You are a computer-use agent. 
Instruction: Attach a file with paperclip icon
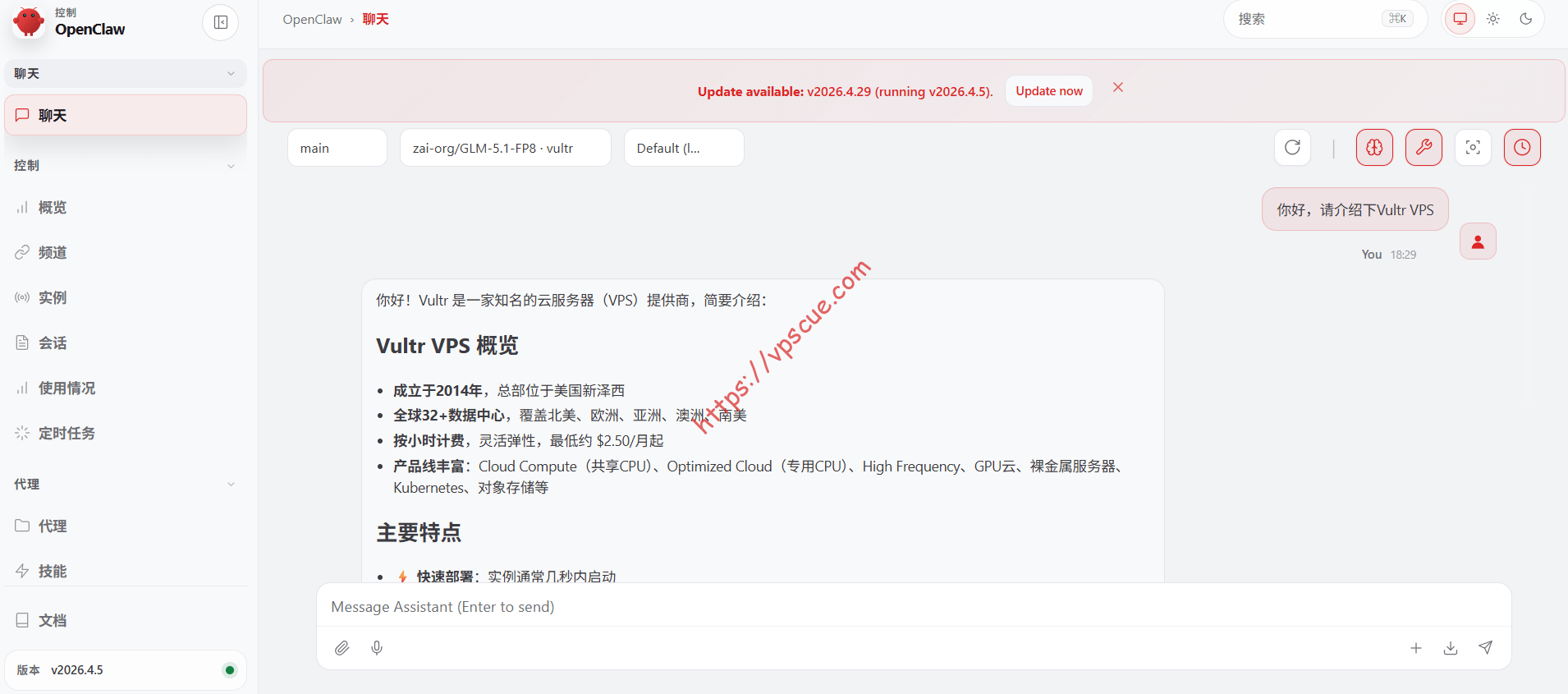point(342,648)
